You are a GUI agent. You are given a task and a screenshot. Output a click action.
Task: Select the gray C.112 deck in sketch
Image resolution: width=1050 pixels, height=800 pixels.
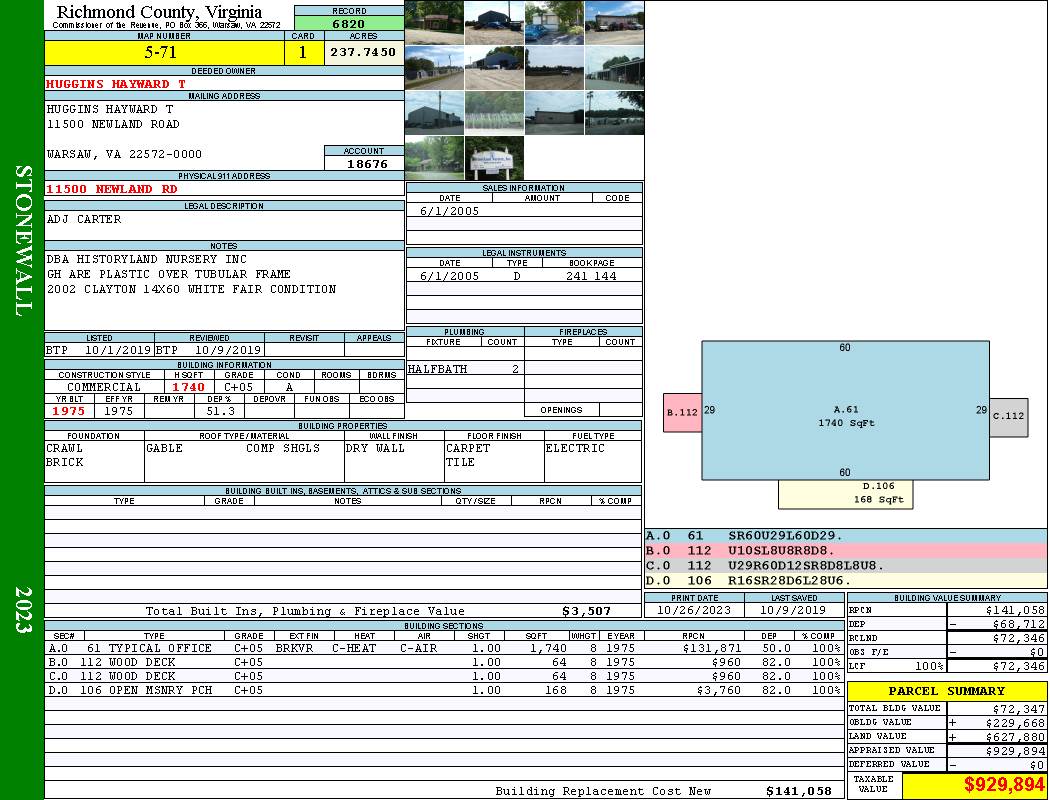click(x=1009, y=416)
